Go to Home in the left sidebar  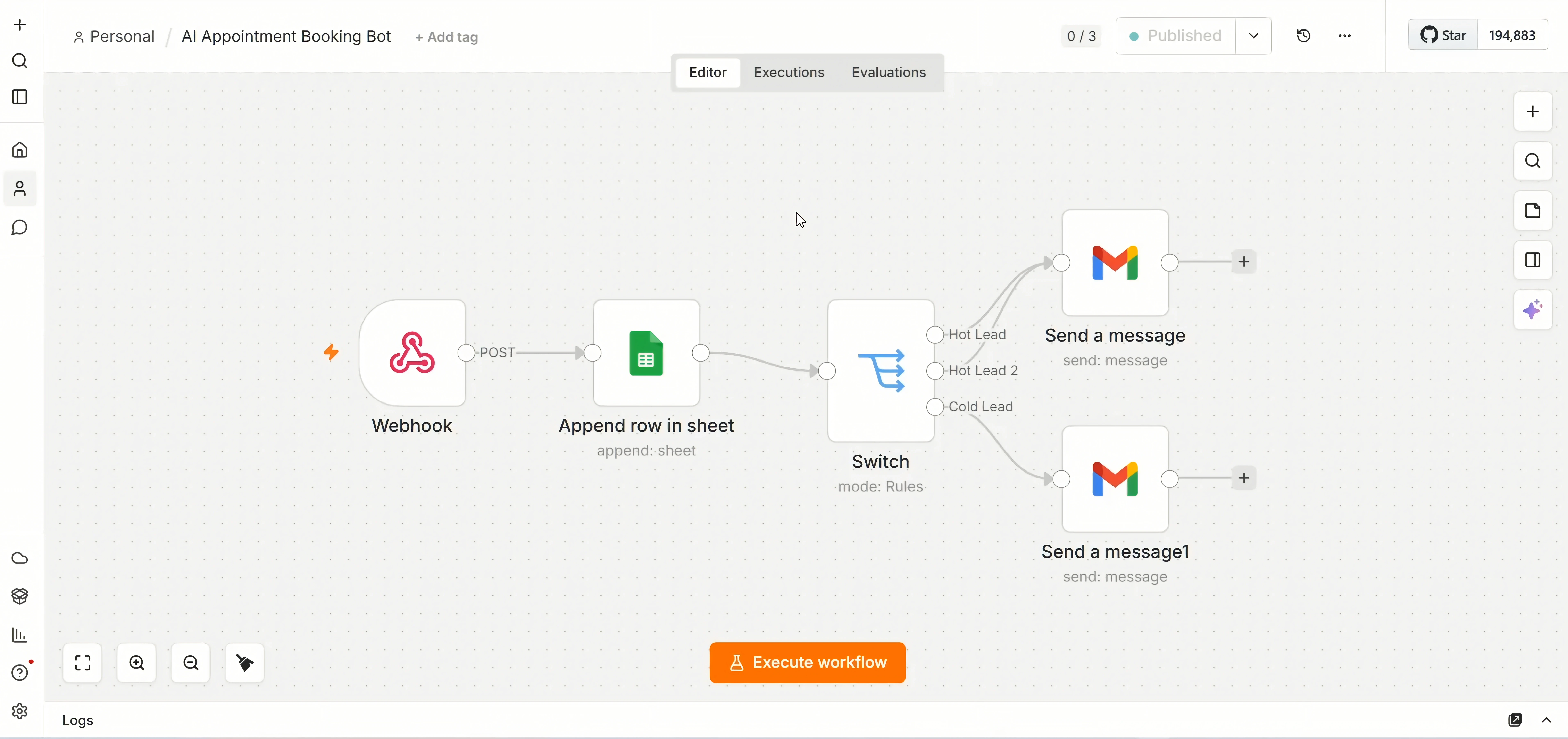pyautogui.click(x=19, y=150)
